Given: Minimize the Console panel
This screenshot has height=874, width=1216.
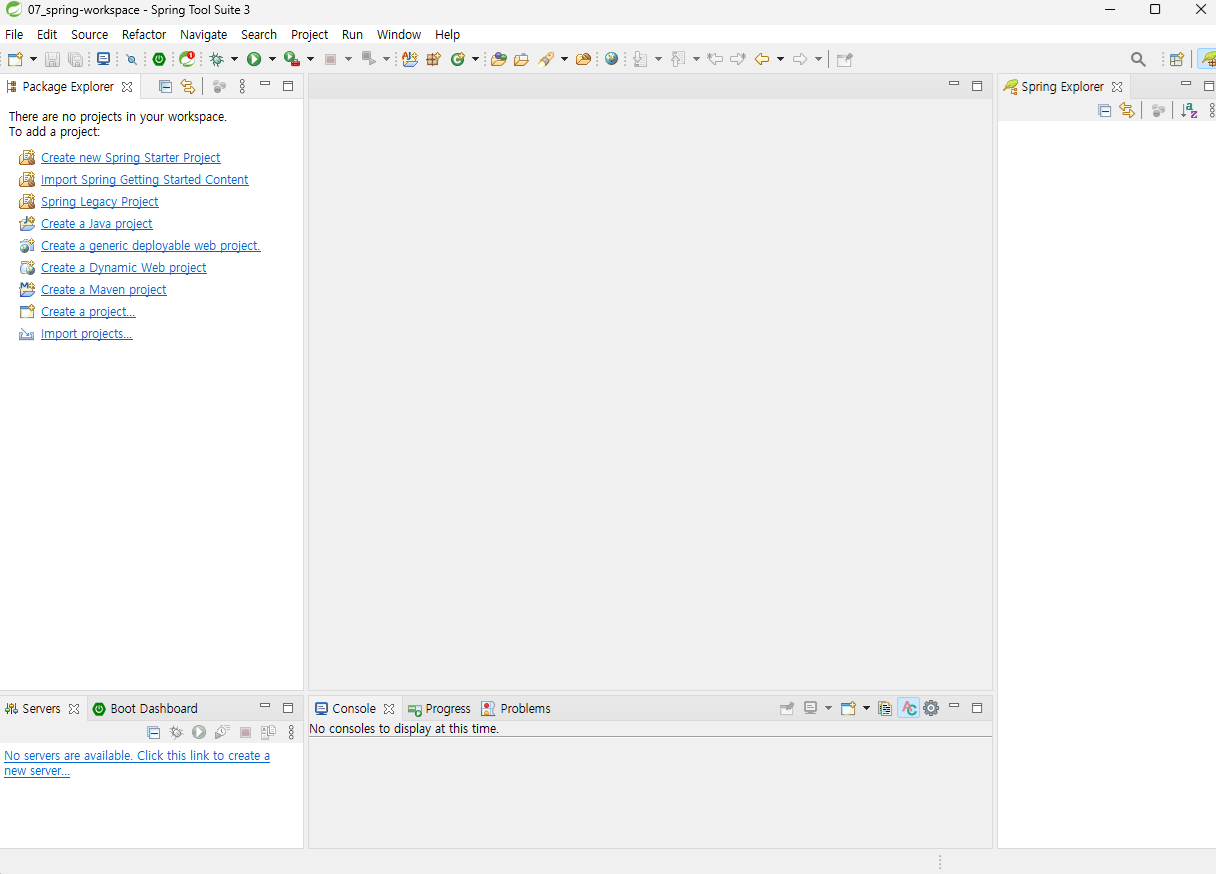Looking at the screenshot, I should point(954,707).
